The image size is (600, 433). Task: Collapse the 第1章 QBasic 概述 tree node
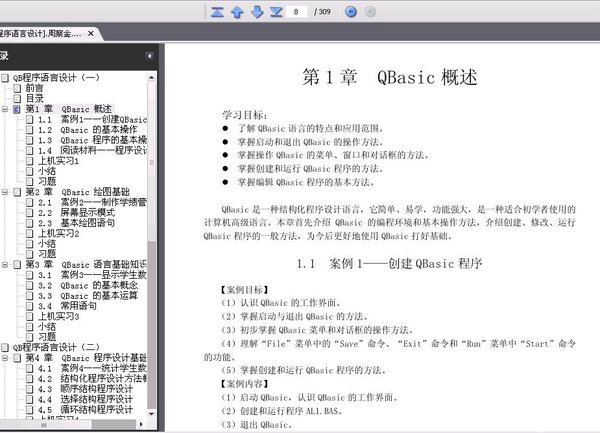click(x=5, y=109)
